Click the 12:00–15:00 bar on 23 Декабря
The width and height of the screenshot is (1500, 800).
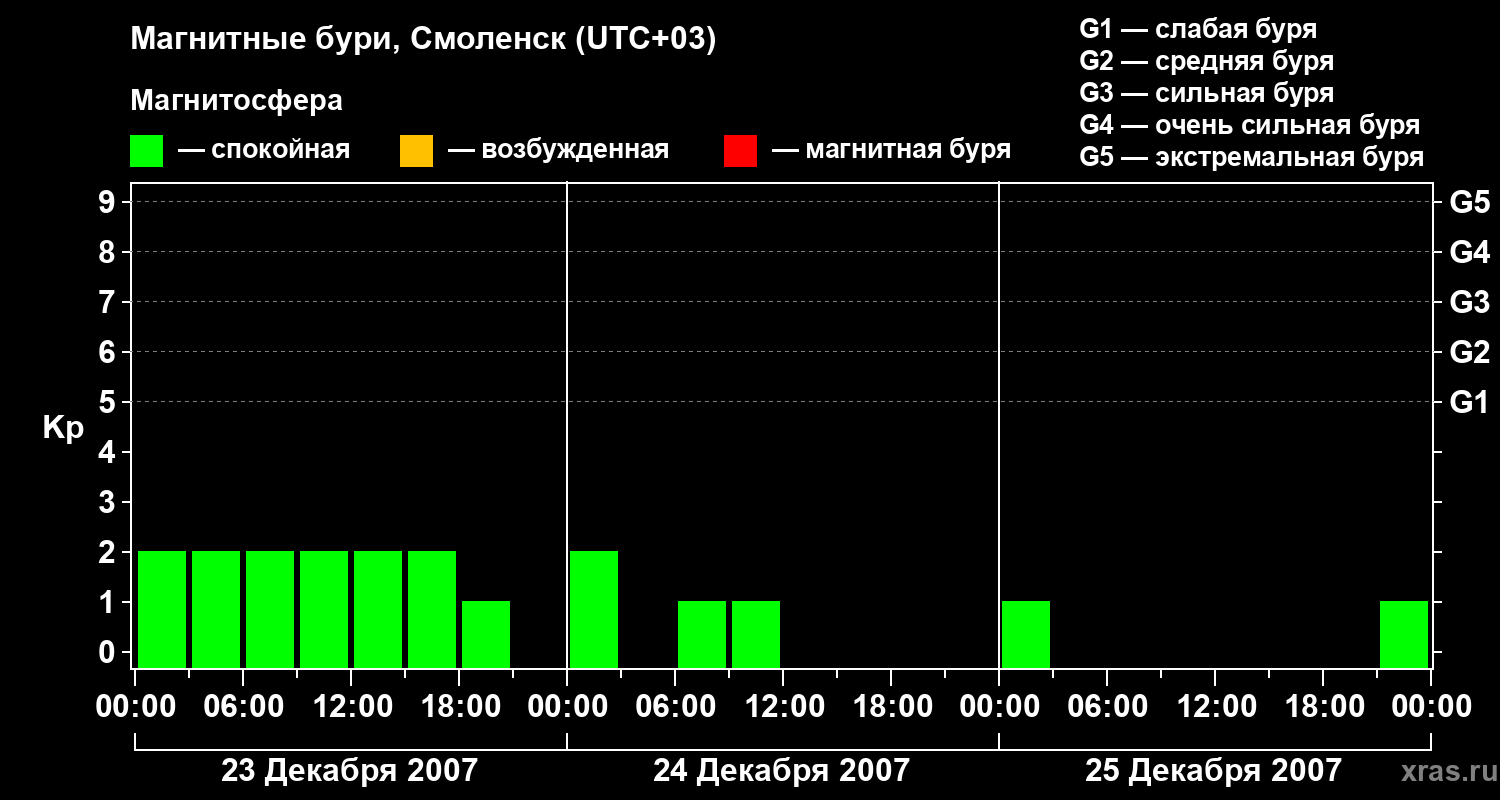378,609
